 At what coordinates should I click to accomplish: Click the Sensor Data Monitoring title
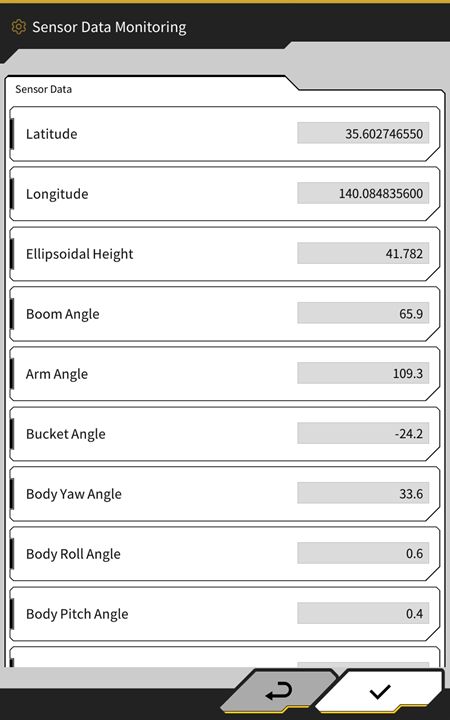(109, 27)
